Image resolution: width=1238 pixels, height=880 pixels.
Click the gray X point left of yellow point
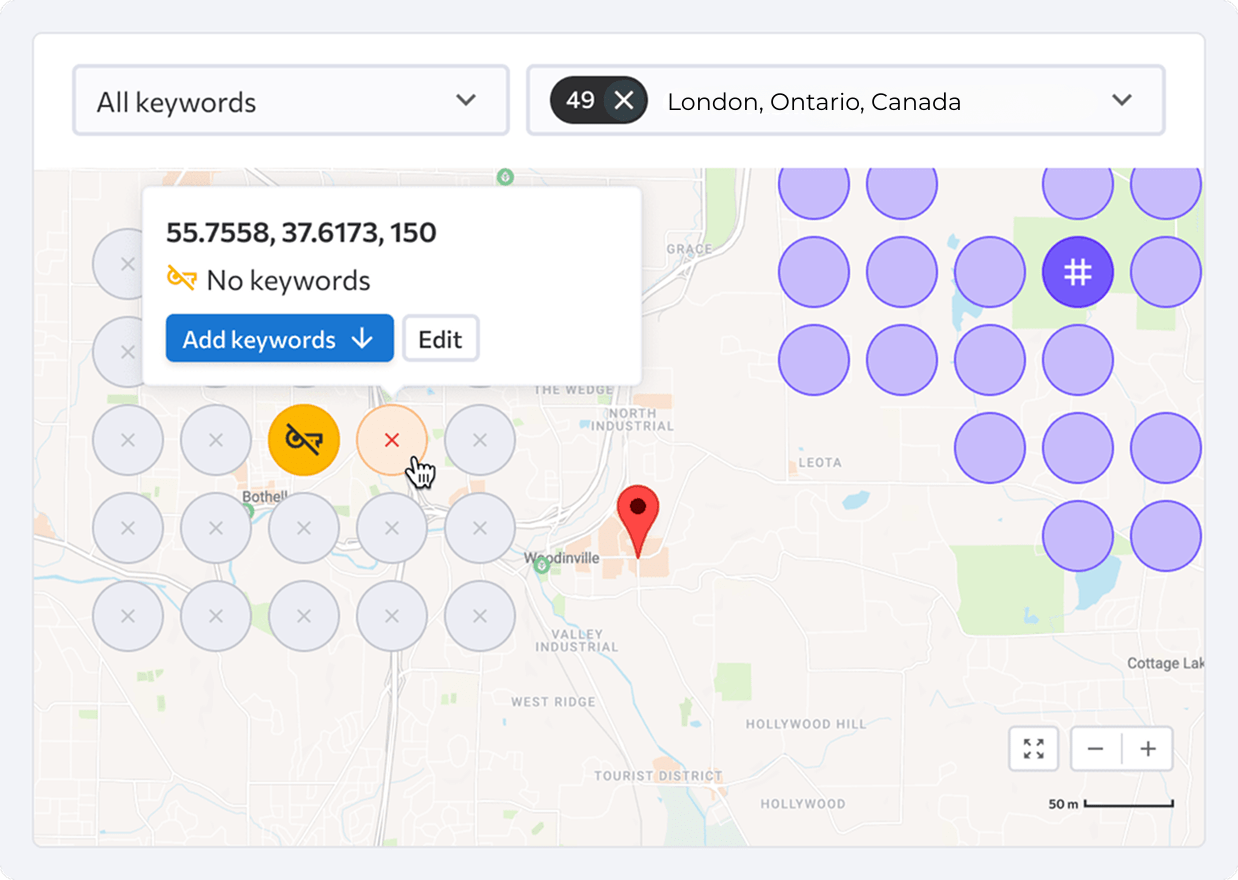(x=216, y=440)
